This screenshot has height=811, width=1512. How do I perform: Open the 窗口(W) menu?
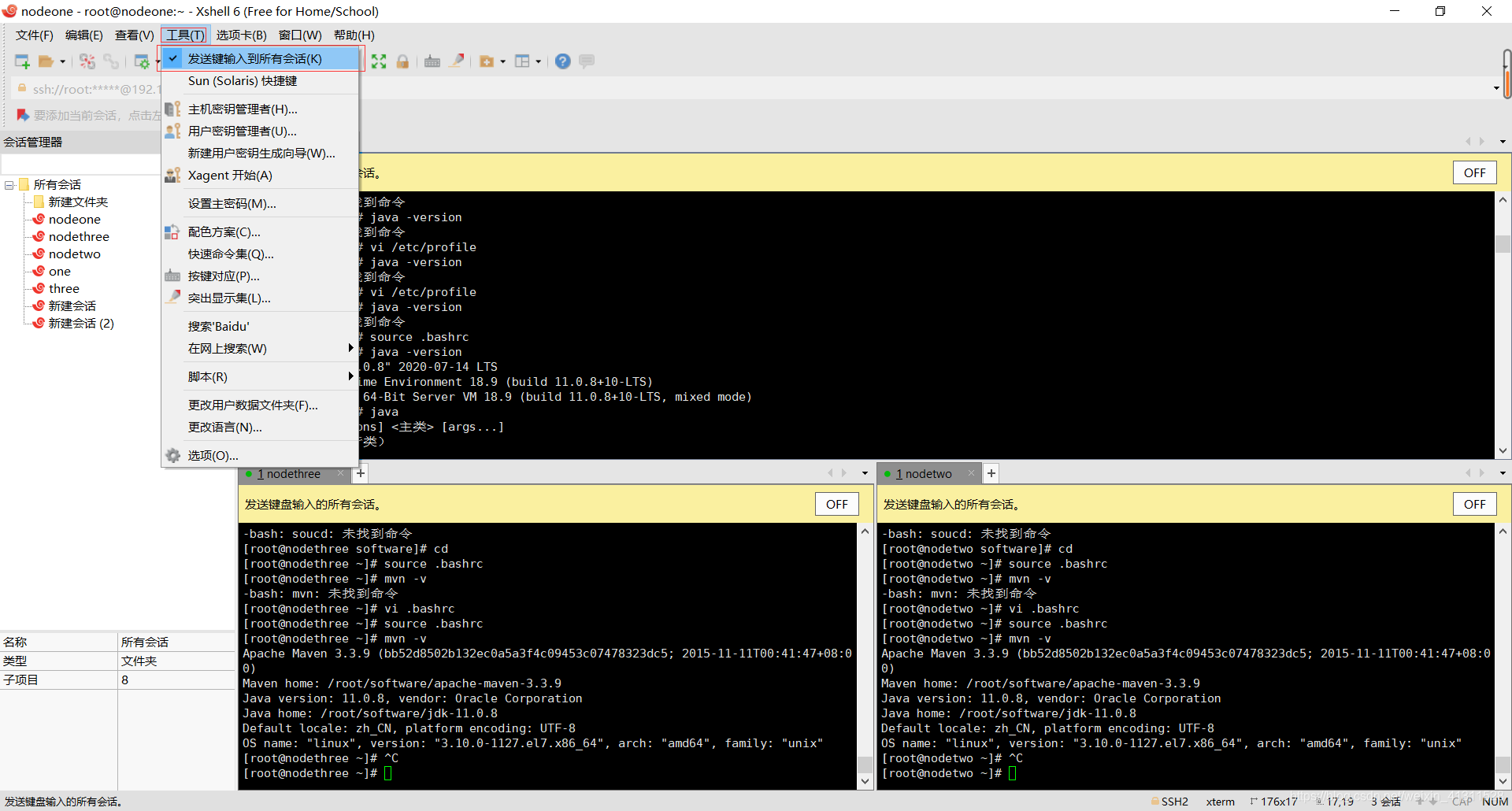[x=300, y=35]
